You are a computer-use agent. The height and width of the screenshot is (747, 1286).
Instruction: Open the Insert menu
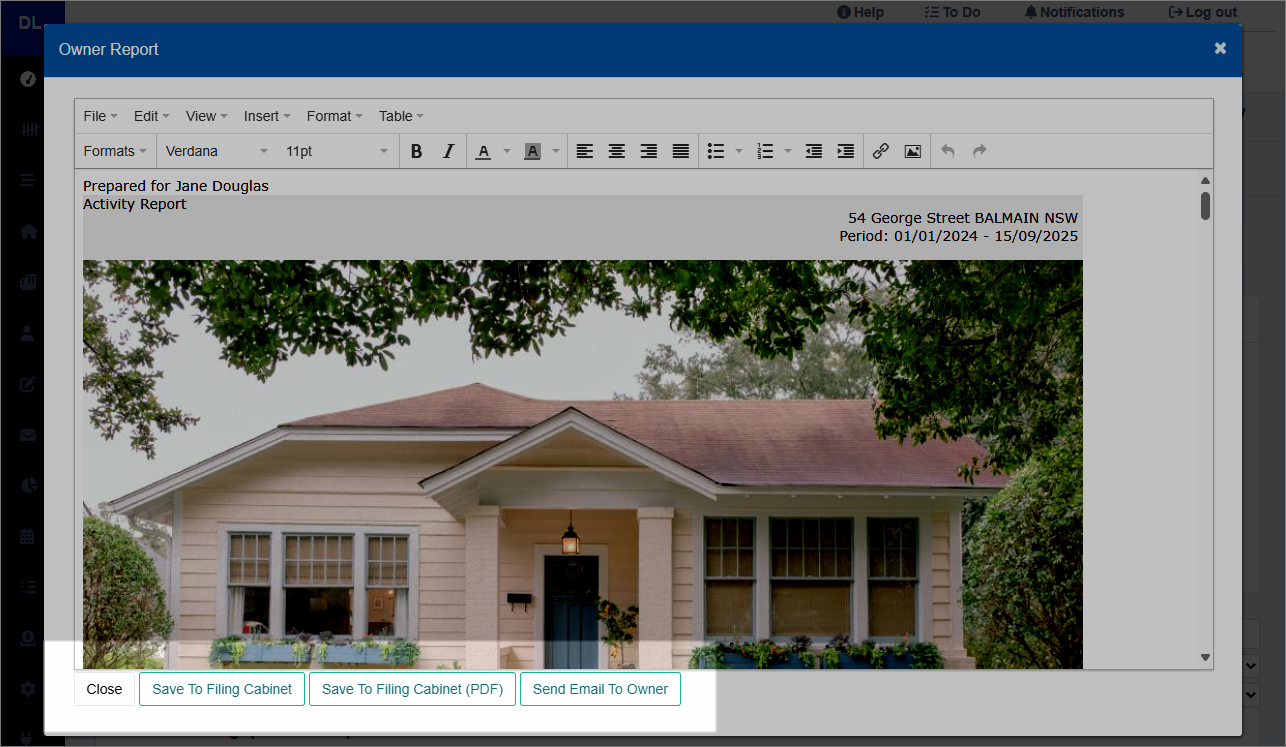[267, 116]
